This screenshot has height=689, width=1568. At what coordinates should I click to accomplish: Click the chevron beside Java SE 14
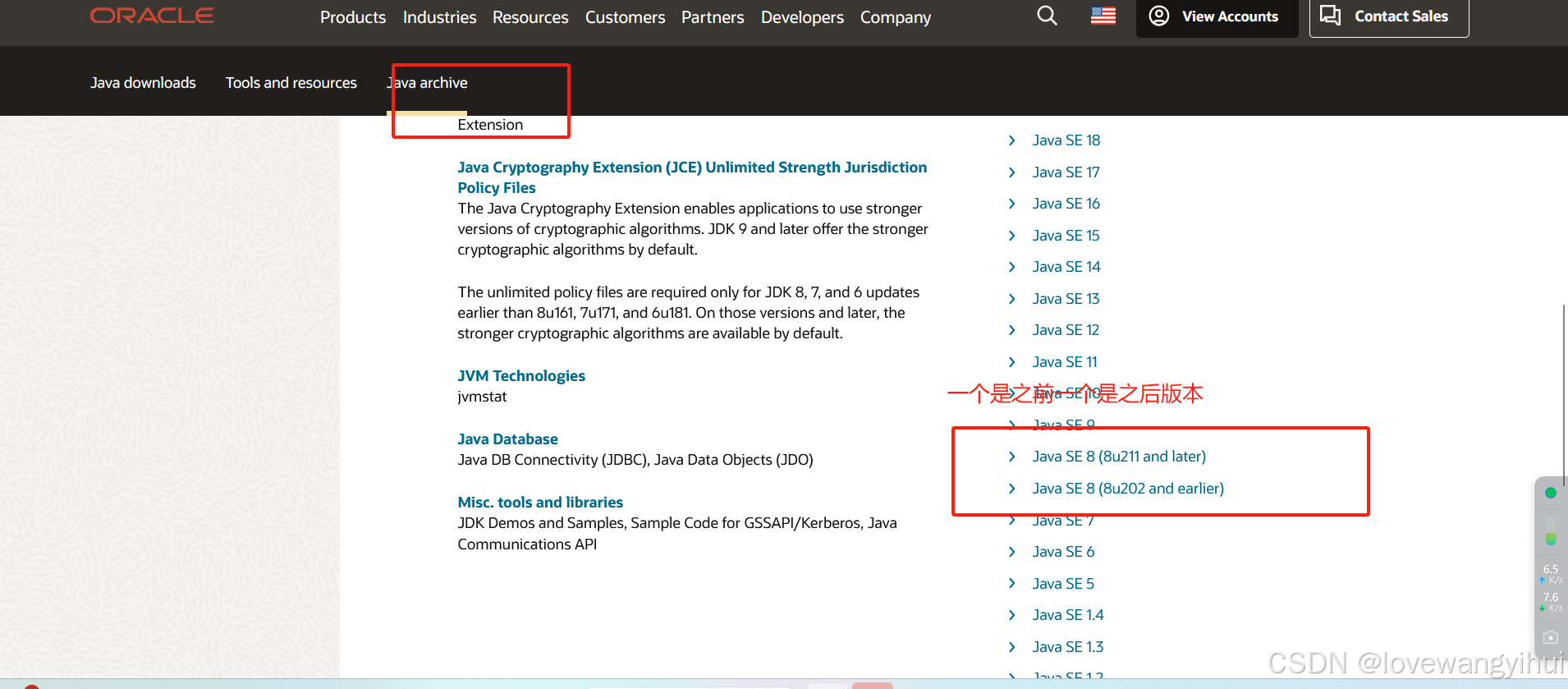click(1011, 267)
